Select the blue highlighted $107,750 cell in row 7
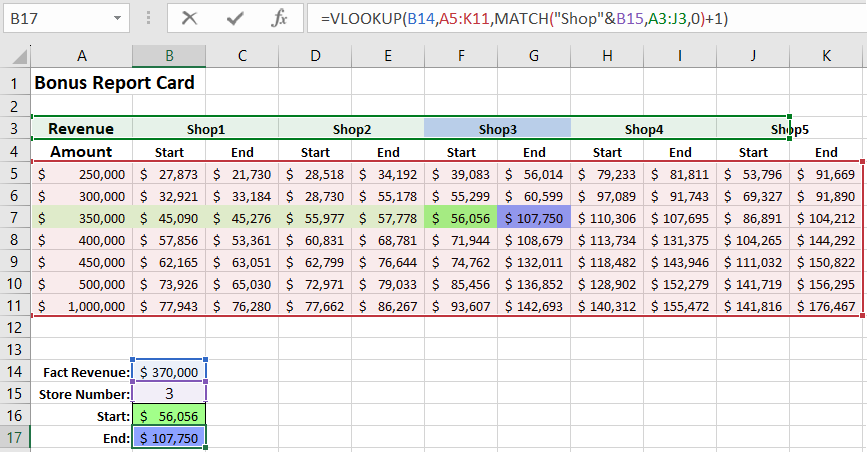The image size is (867, 452). (x=534, y=218)
